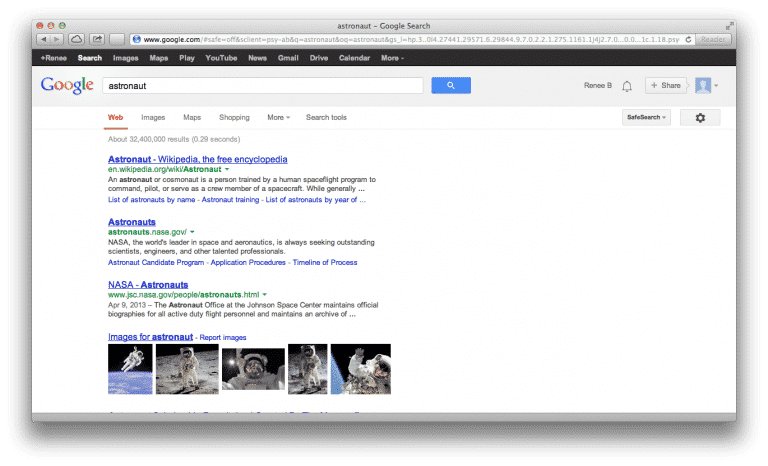Click the Safari back arrow
Screen dimensions: 768x466
[44, 39]
